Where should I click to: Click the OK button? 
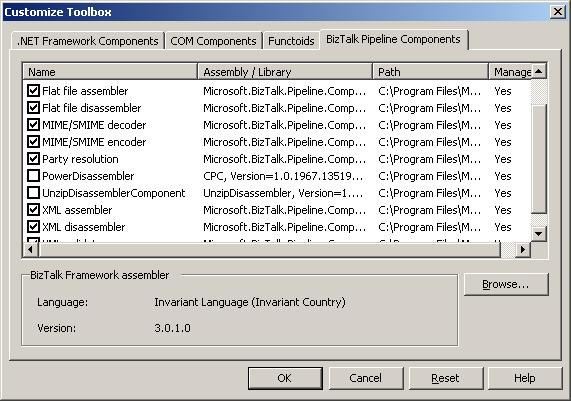coord(285,378)
